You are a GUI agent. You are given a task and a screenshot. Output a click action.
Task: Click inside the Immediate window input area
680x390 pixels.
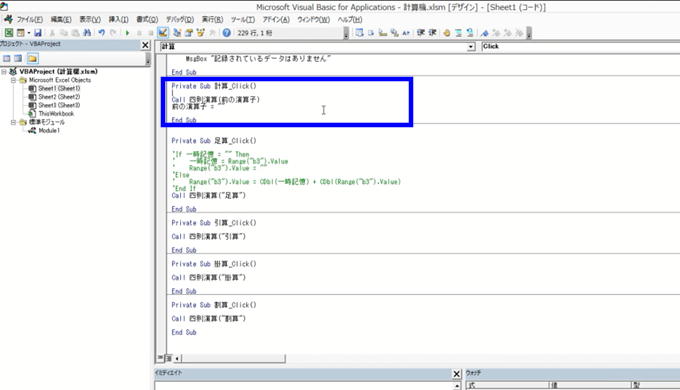[304, 385]
